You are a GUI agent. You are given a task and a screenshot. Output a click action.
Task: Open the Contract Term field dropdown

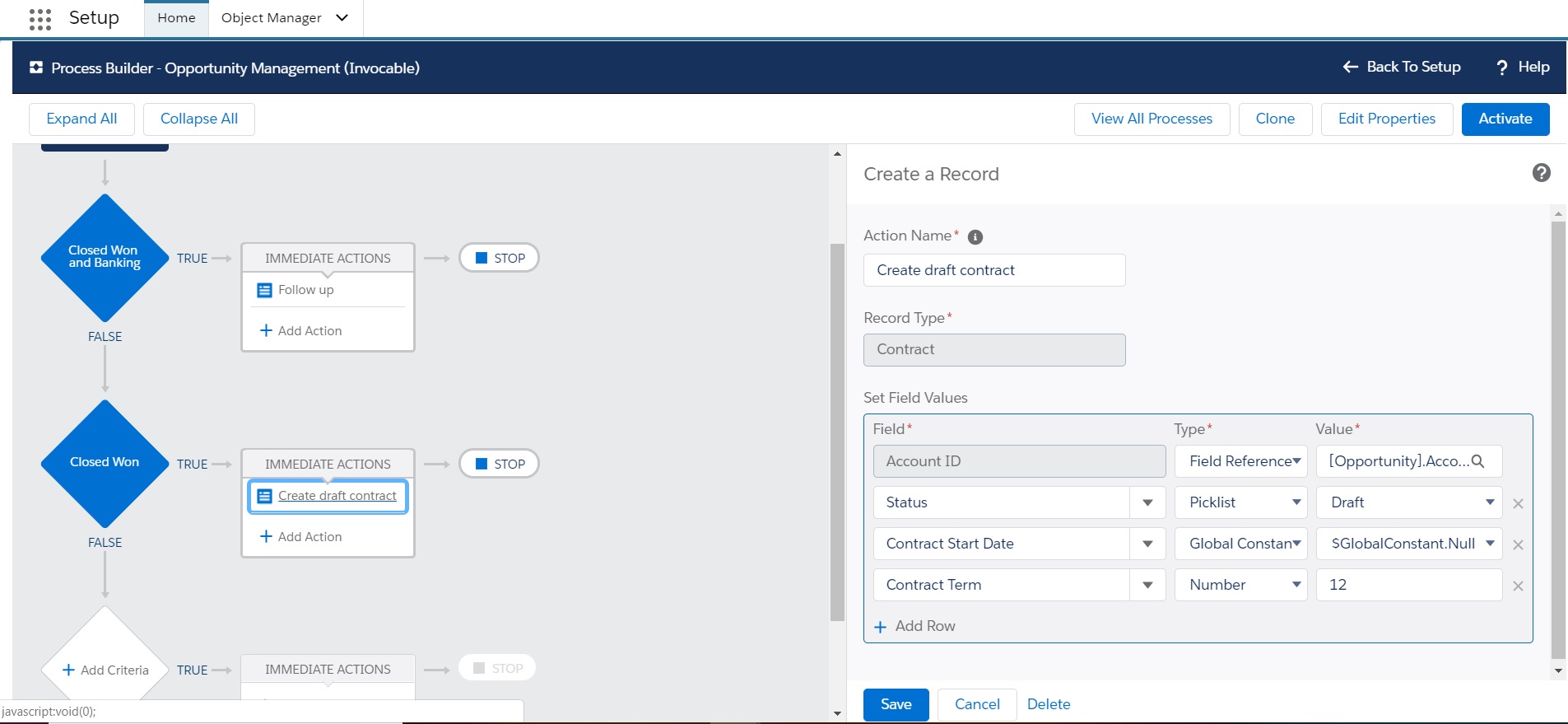pyautogui.click(x=1147, y=585)
